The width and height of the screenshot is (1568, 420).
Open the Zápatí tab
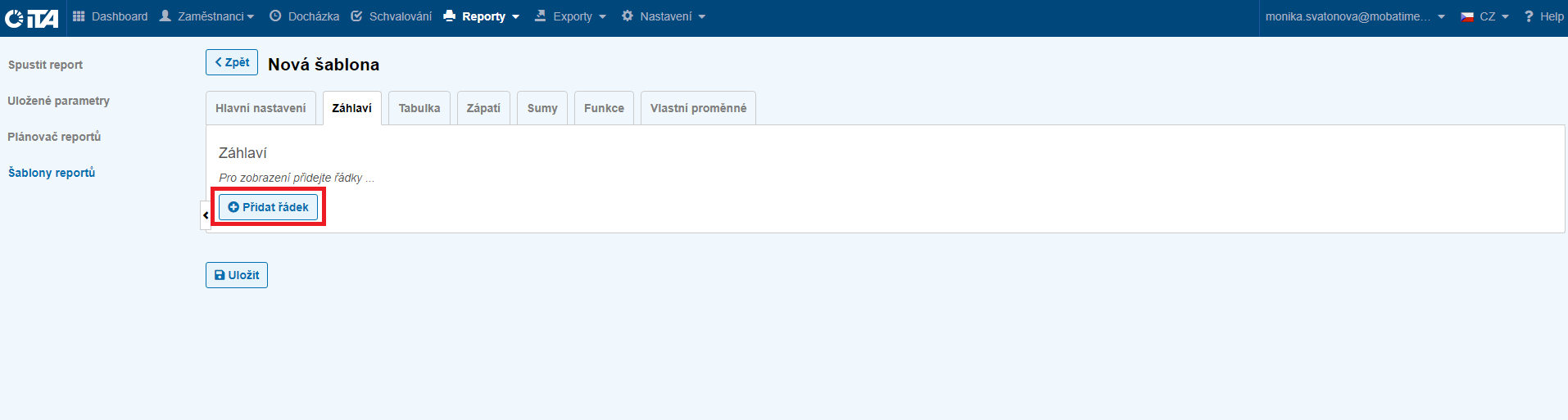(483, 108)
